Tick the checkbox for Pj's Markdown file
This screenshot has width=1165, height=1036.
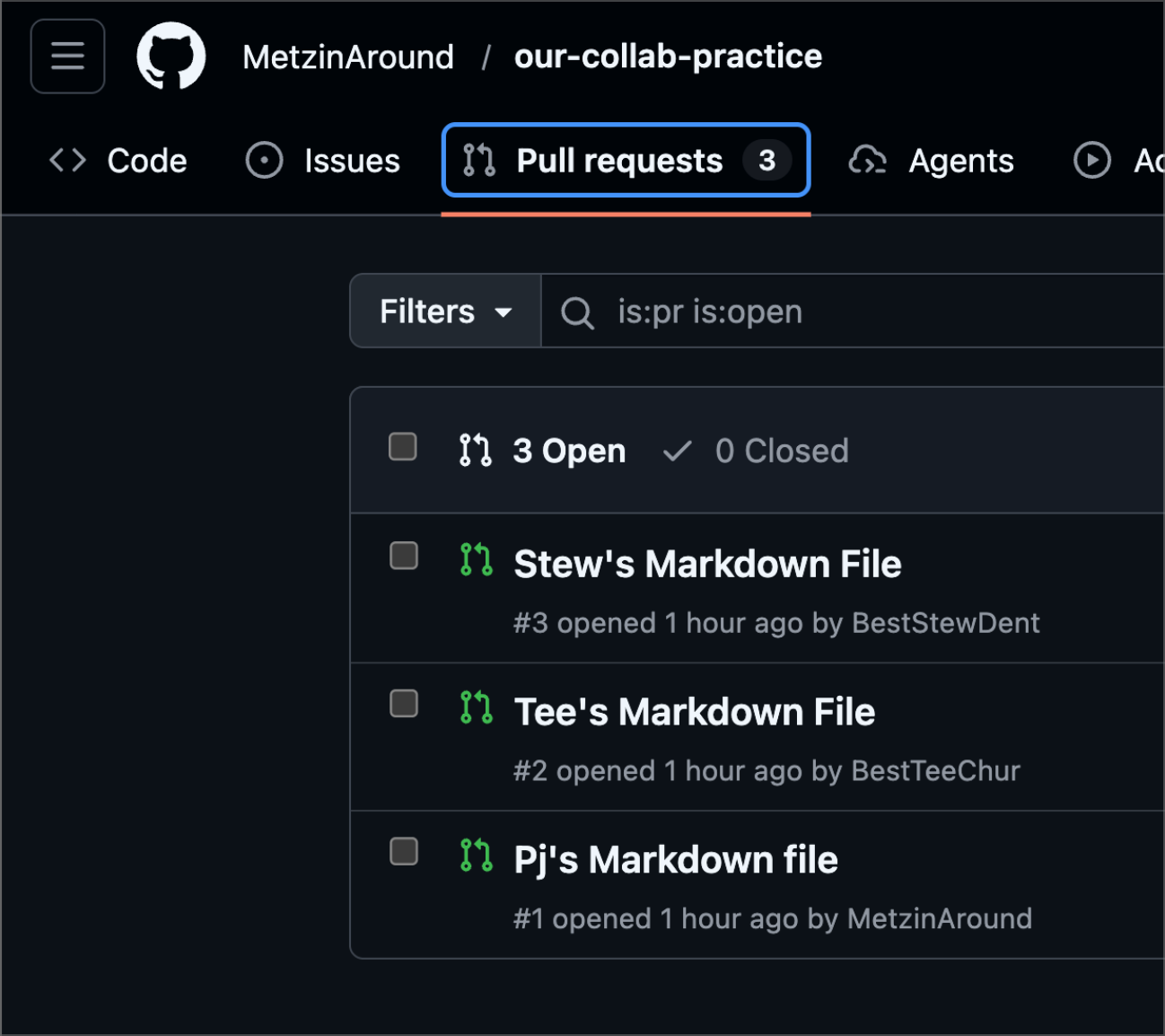click(x=404, y=851)
